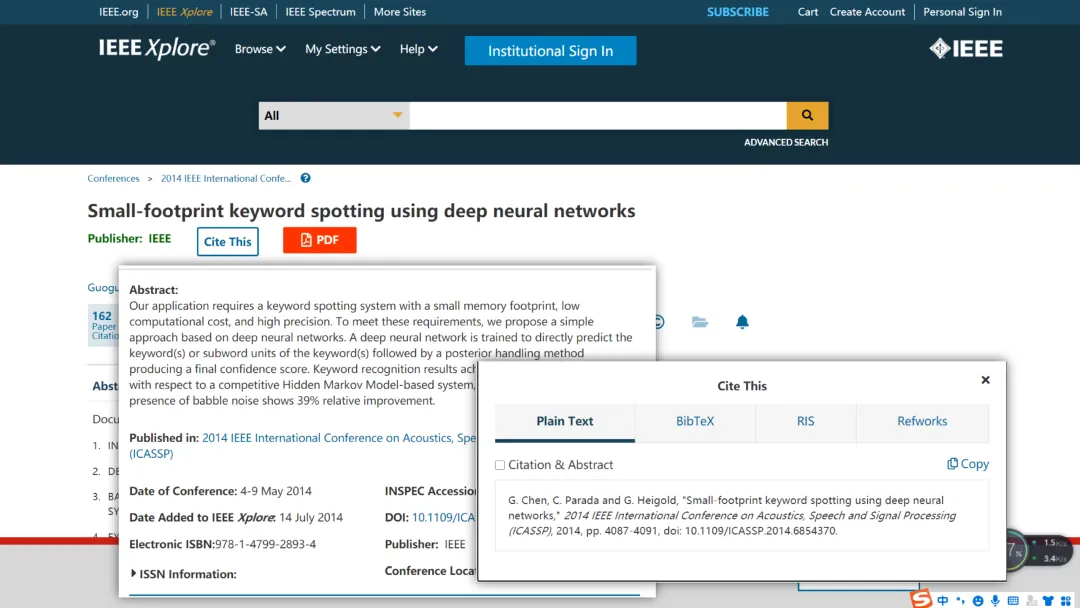Open the emoji smiley icon in IME bar

[978, 600]
